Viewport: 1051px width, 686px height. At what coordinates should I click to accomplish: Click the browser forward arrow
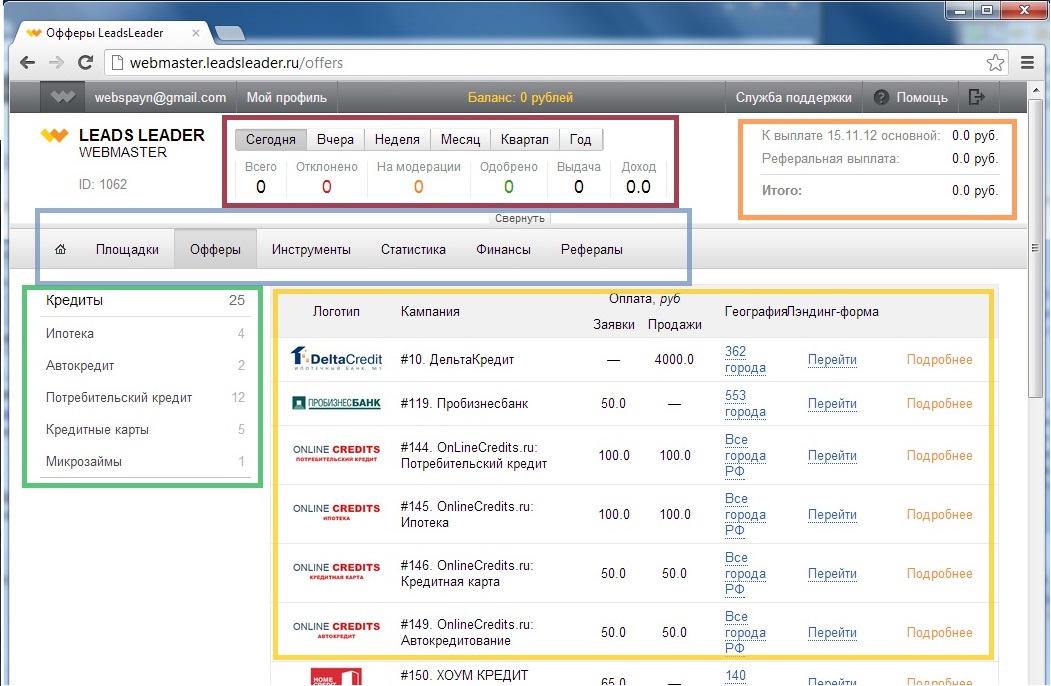pyautogui.click(x=56, y=62)
